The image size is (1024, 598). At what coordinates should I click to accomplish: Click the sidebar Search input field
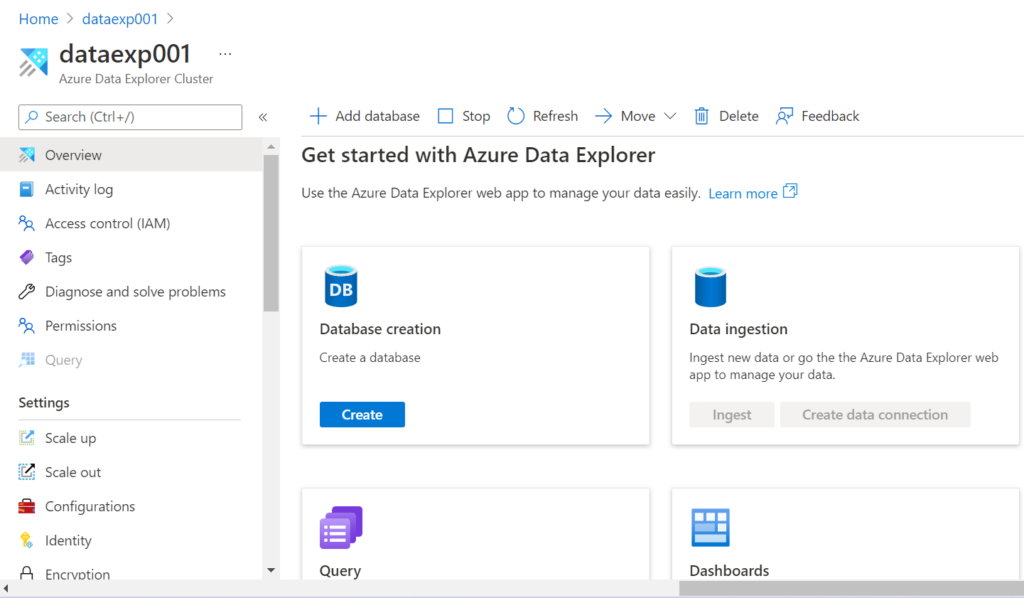click(x=130, y=117)
